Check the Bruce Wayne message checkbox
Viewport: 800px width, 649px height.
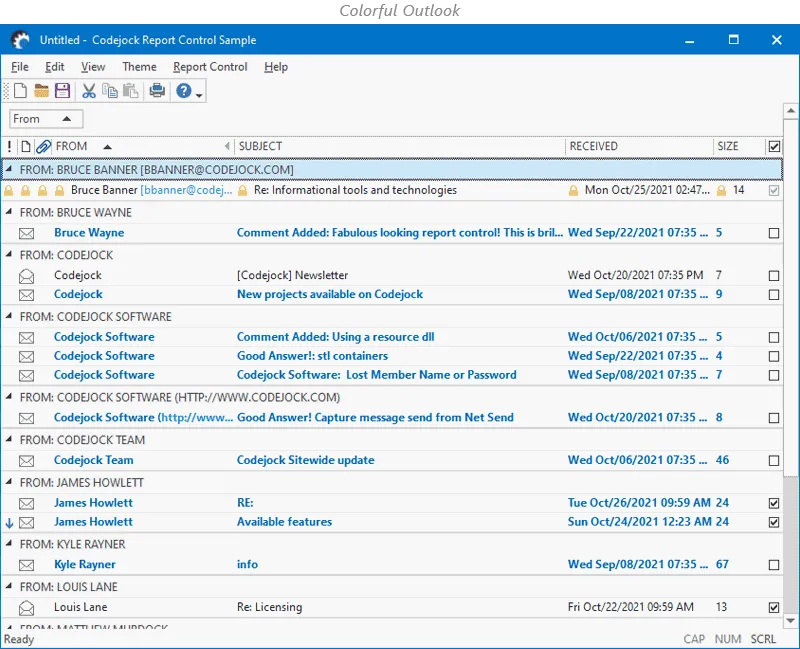774,233
